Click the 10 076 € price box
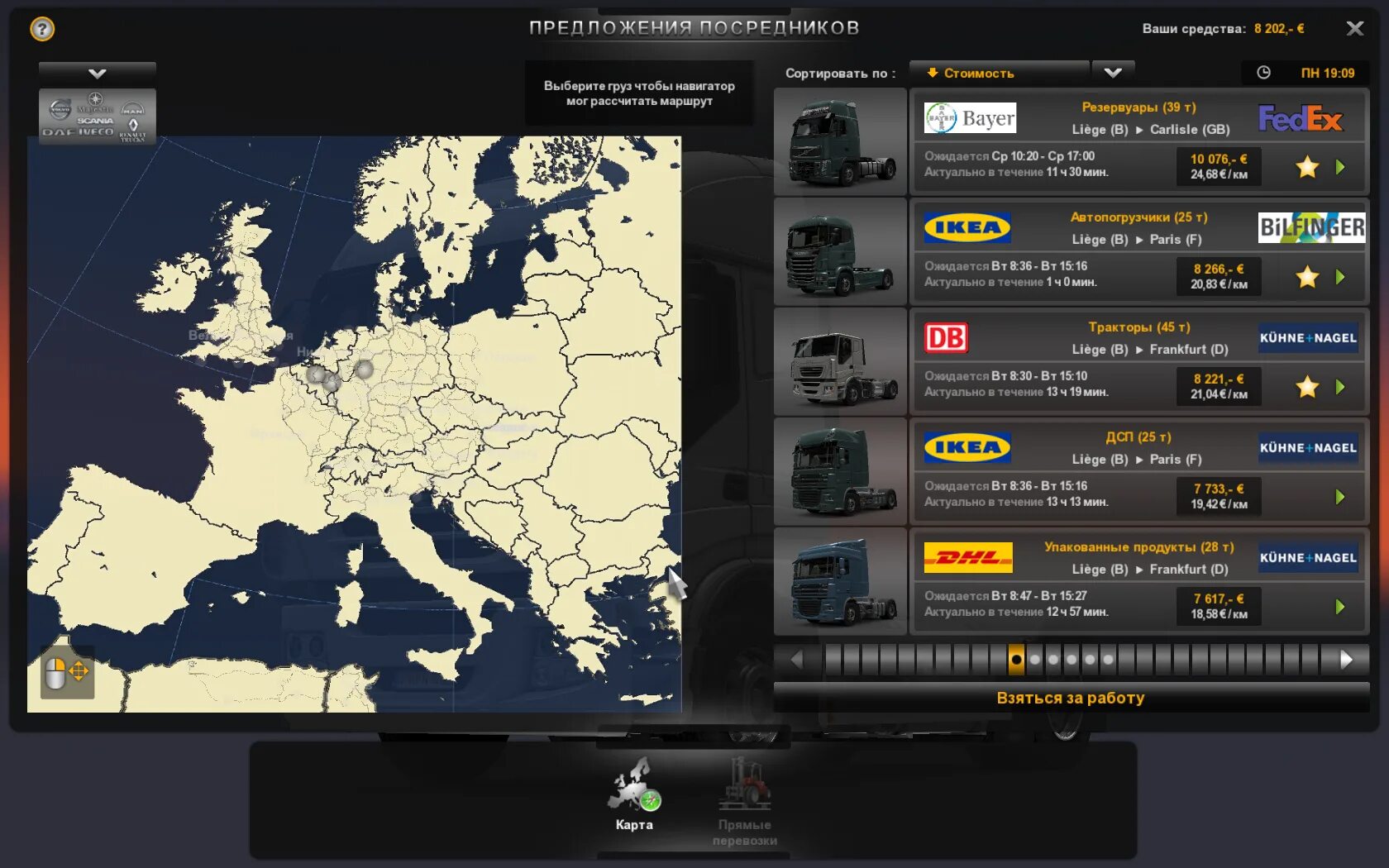 coord(1219,166)
